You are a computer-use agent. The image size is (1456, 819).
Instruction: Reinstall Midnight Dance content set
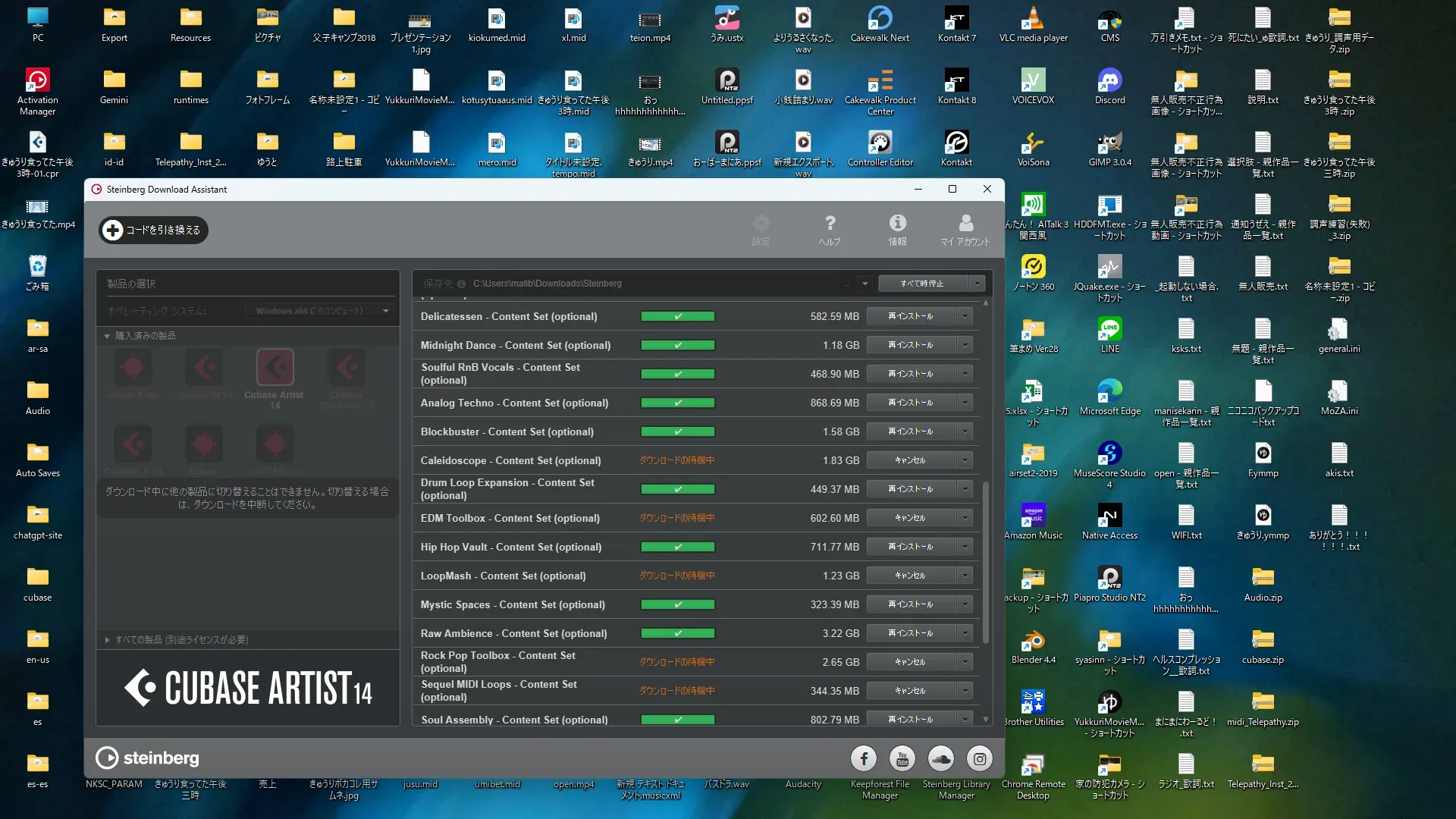coord(910,345)
